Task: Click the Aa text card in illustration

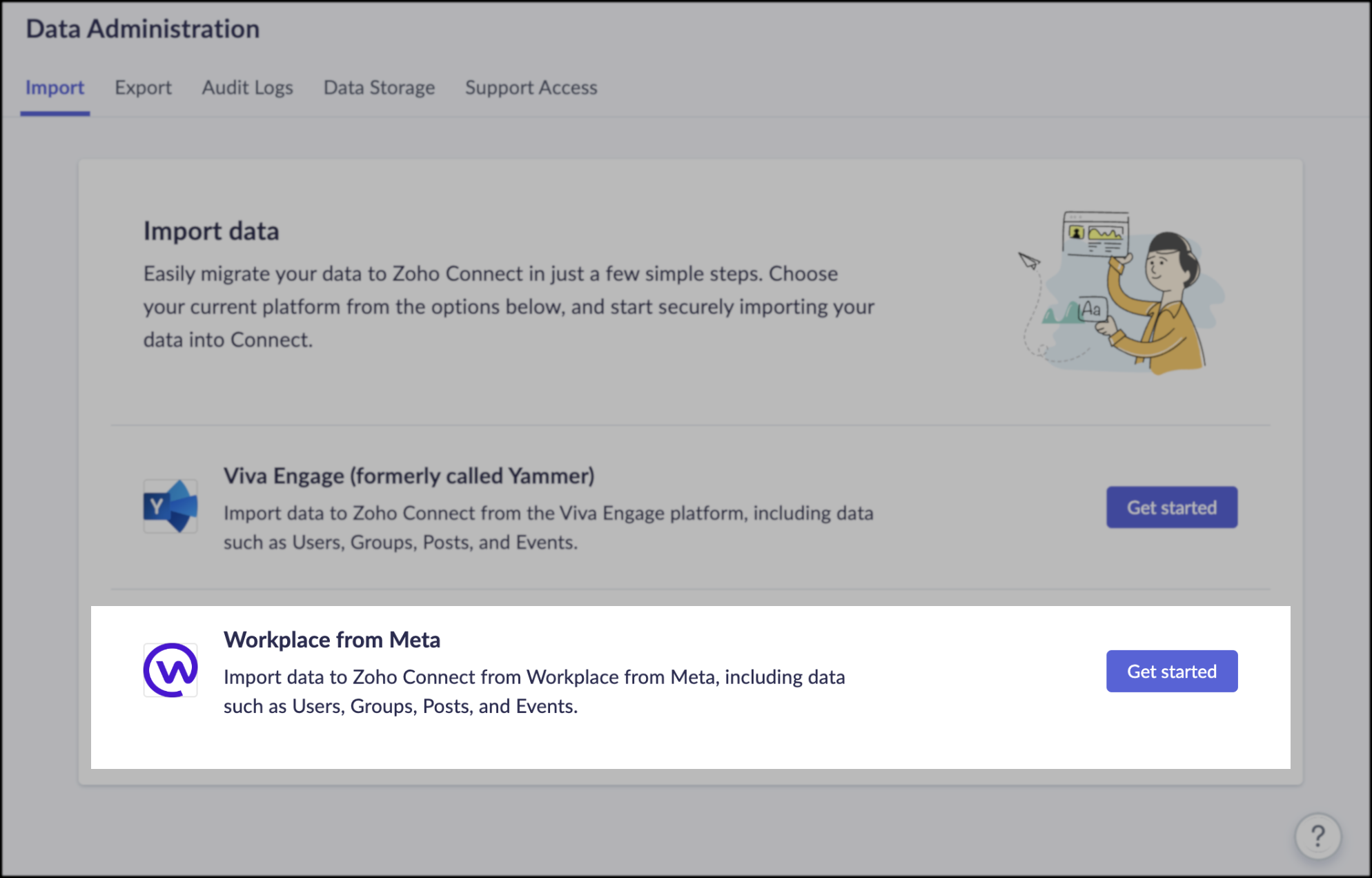Action: coord(1092,309)
